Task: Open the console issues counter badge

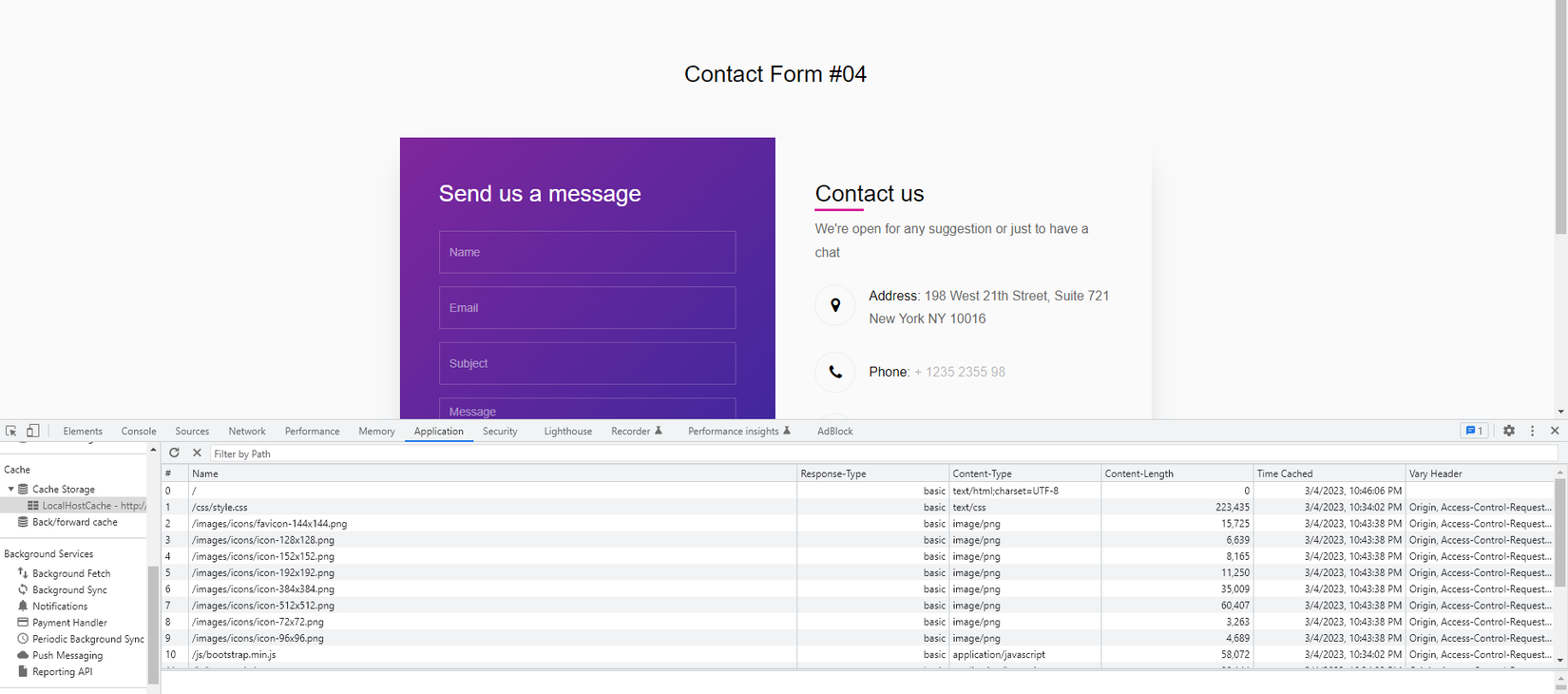Action: [x=1474, y=431]
